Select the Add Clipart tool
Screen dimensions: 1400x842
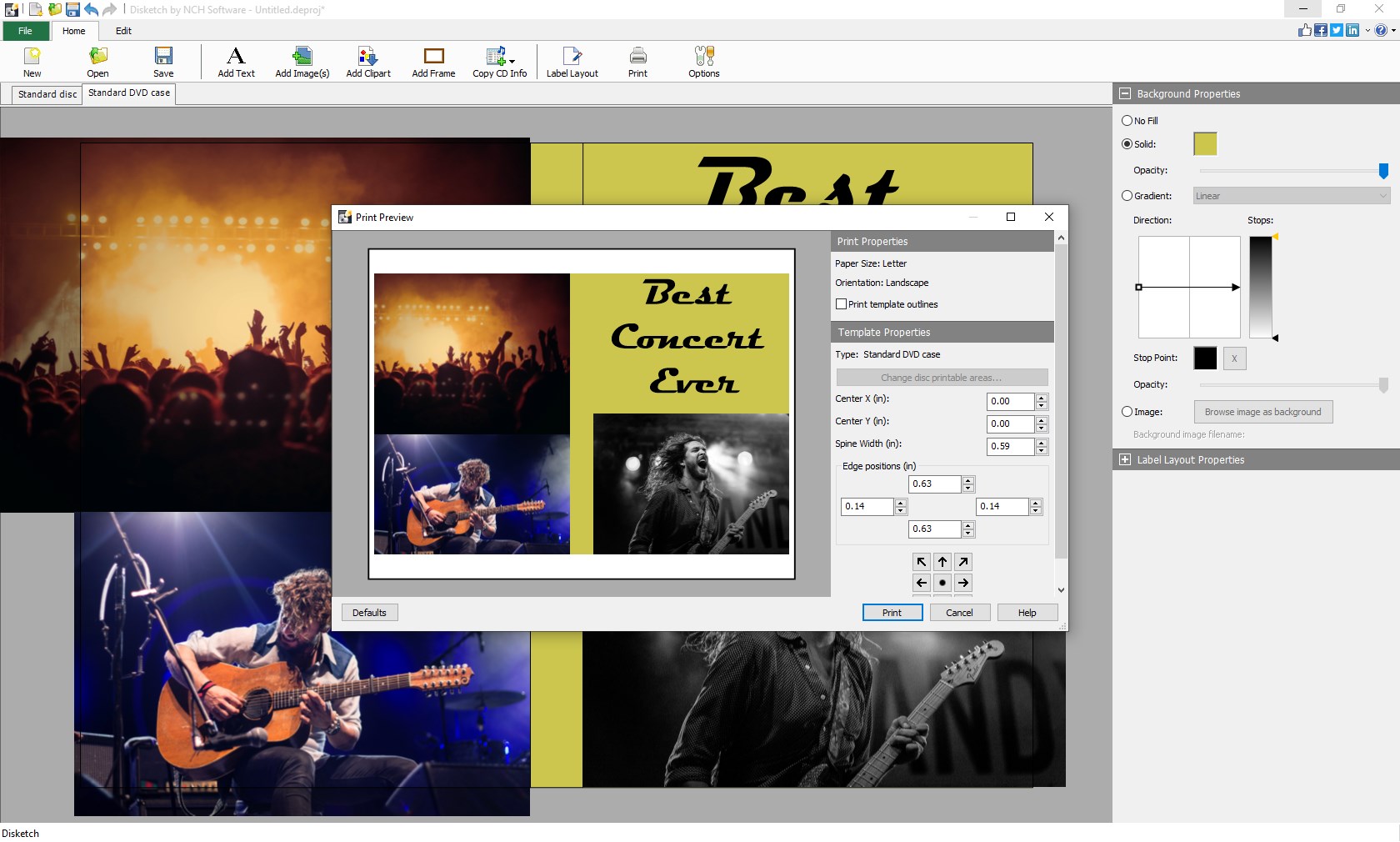click(x=367, y=62)
